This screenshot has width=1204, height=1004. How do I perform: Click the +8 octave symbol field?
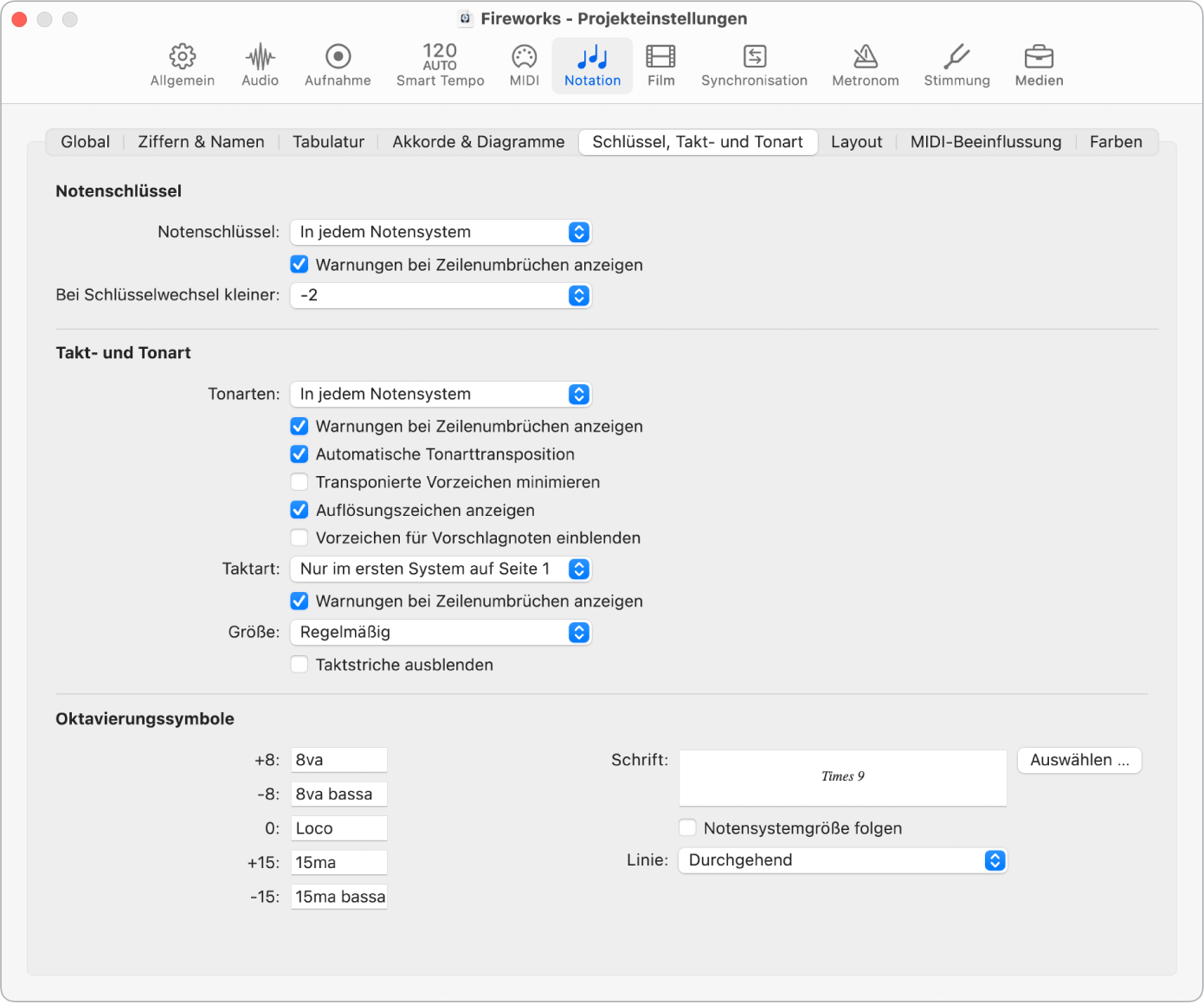point(339,760)
